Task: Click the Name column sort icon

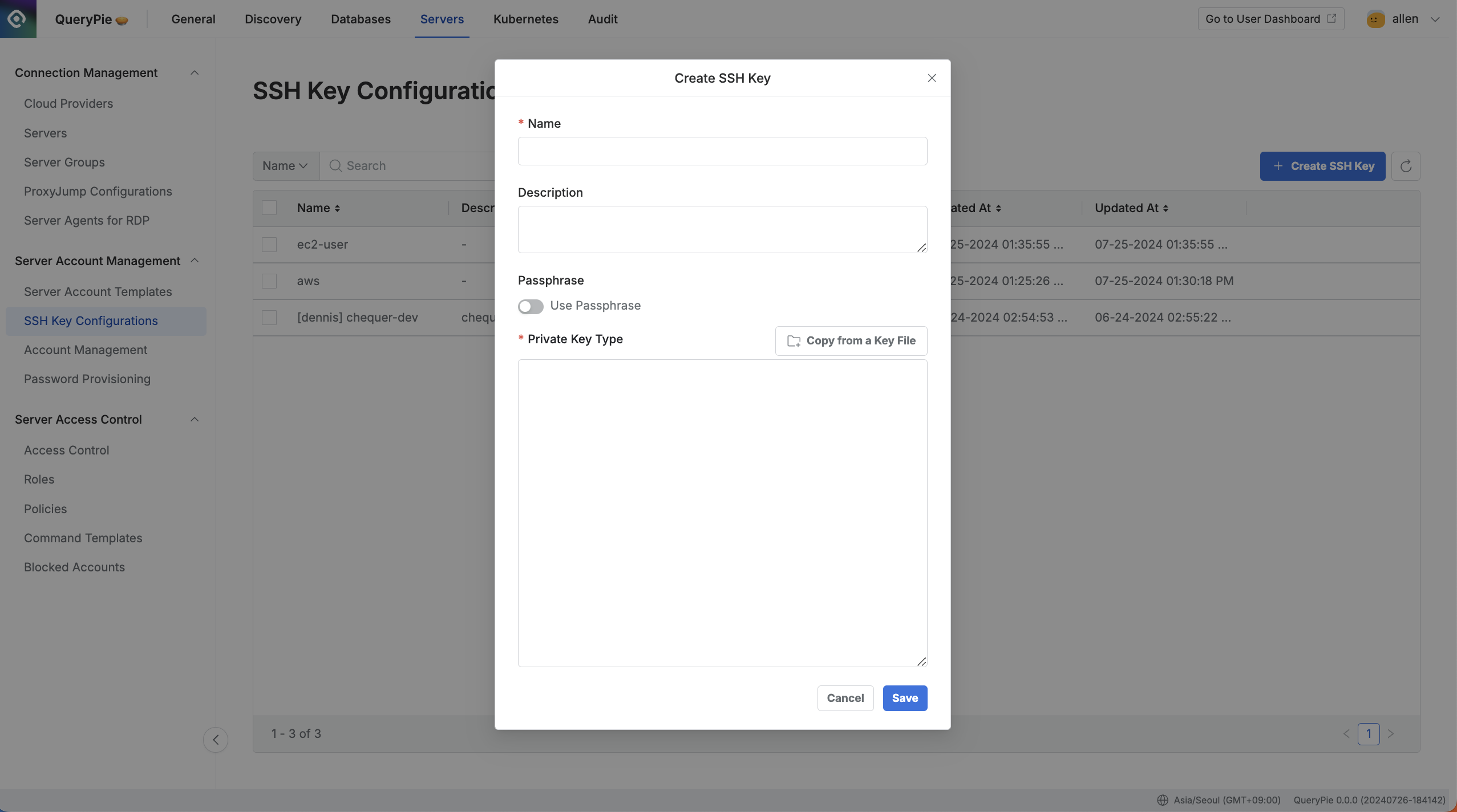Action: (x=338, y=208)
